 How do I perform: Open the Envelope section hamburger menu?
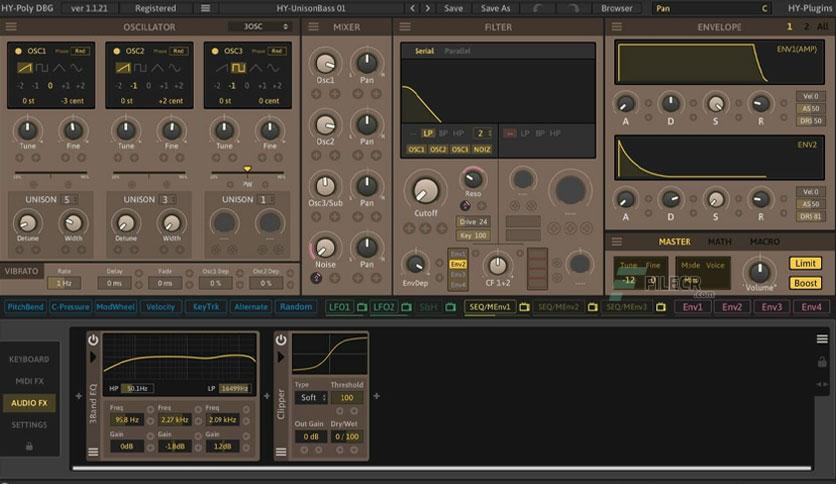coord(617,27)
